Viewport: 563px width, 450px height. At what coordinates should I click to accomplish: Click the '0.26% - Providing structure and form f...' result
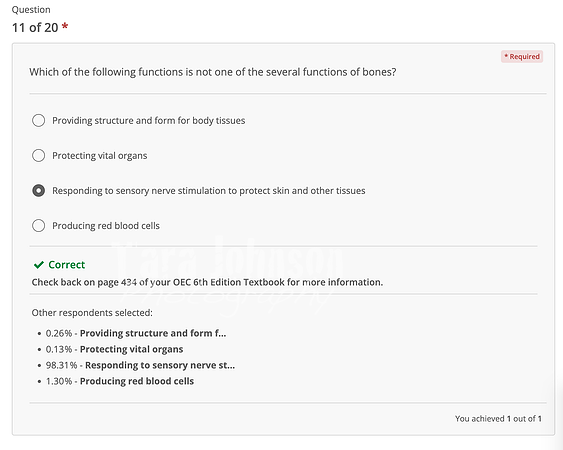click(x=136, y=333)
